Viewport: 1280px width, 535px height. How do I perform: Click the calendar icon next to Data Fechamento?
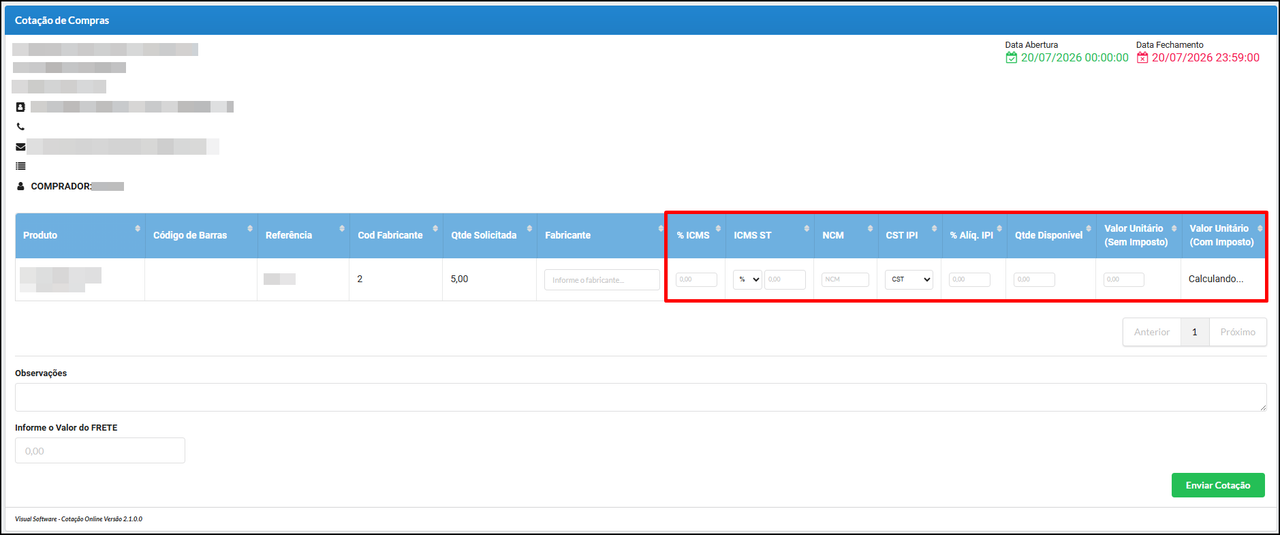pyautogui.click(x=1142, y=58)
